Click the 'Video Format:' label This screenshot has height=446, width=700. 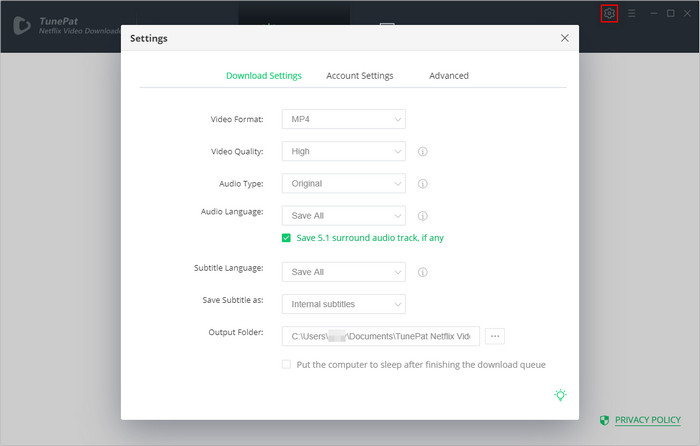[237, 119]
